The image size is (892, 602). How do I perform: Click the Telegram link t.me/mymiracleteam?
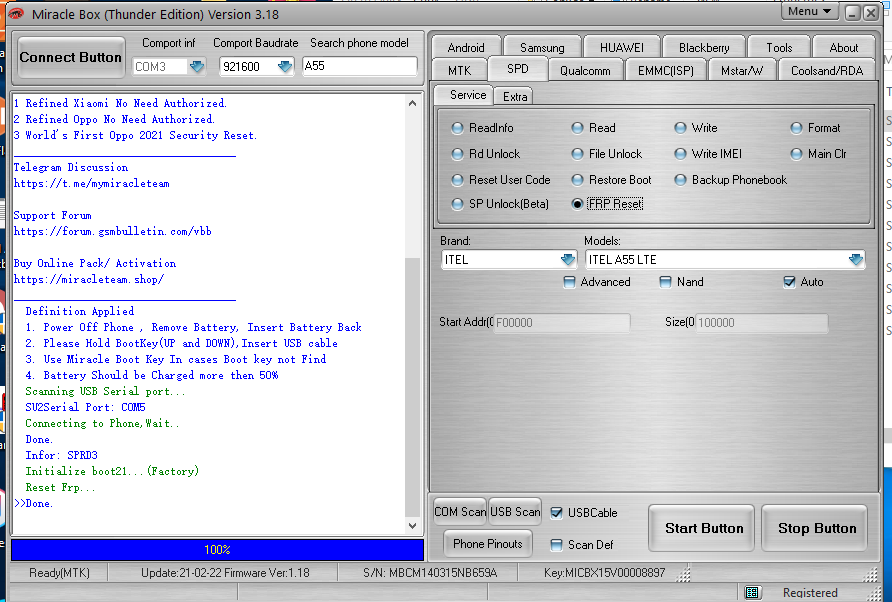92,184
